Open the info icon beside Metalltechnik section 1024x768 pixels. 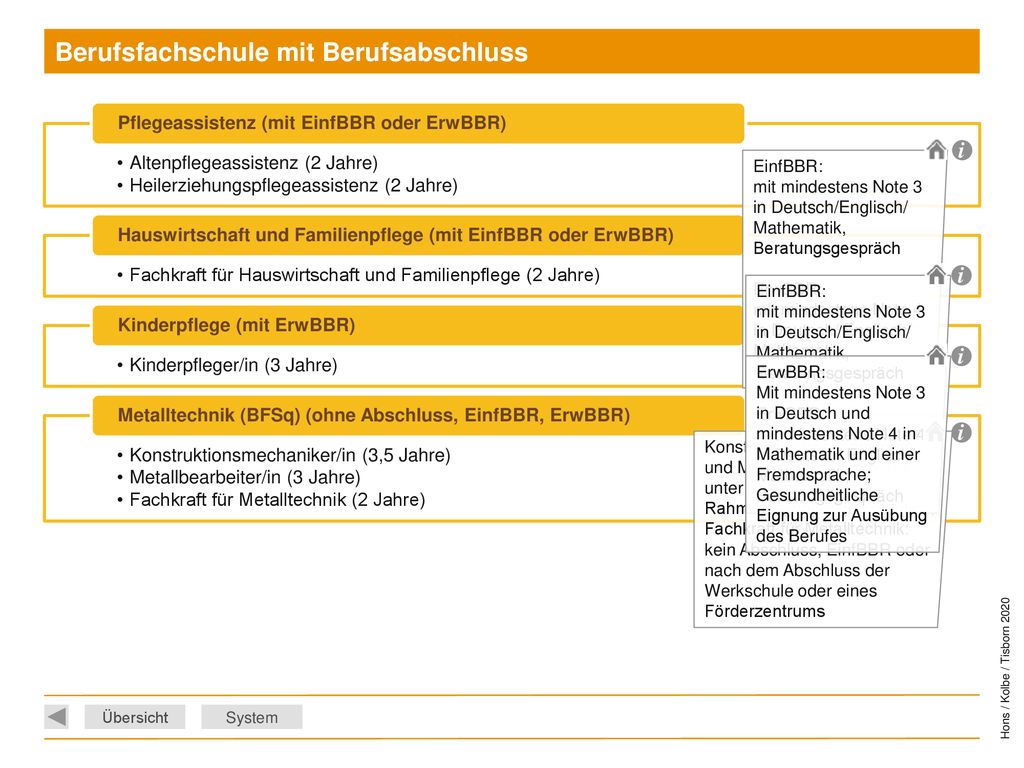(961, 432)
